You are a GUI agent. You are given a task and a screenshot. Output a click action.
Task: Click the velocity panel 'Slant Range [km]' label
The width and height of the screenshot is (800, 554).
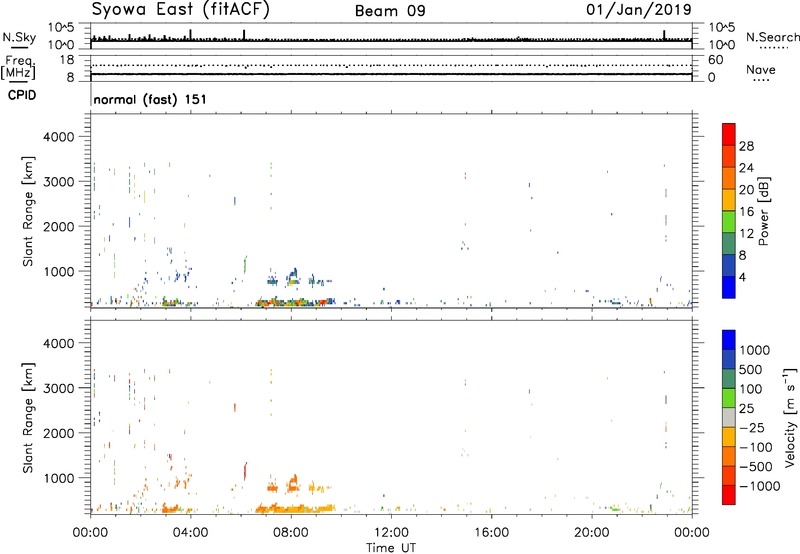coord(28,418)
